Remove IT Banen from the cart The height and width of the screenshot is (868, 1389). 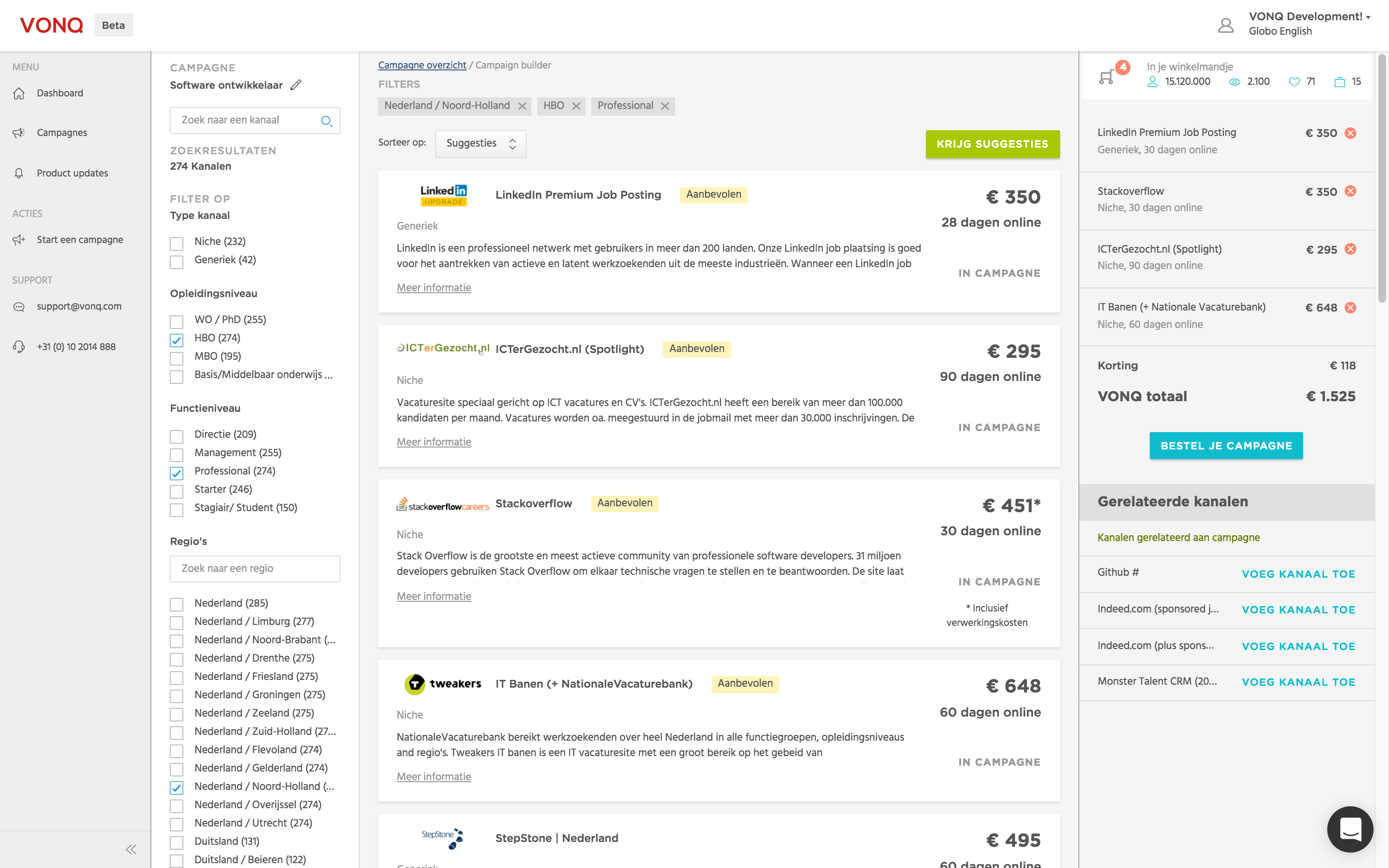tap(1350, 308)
